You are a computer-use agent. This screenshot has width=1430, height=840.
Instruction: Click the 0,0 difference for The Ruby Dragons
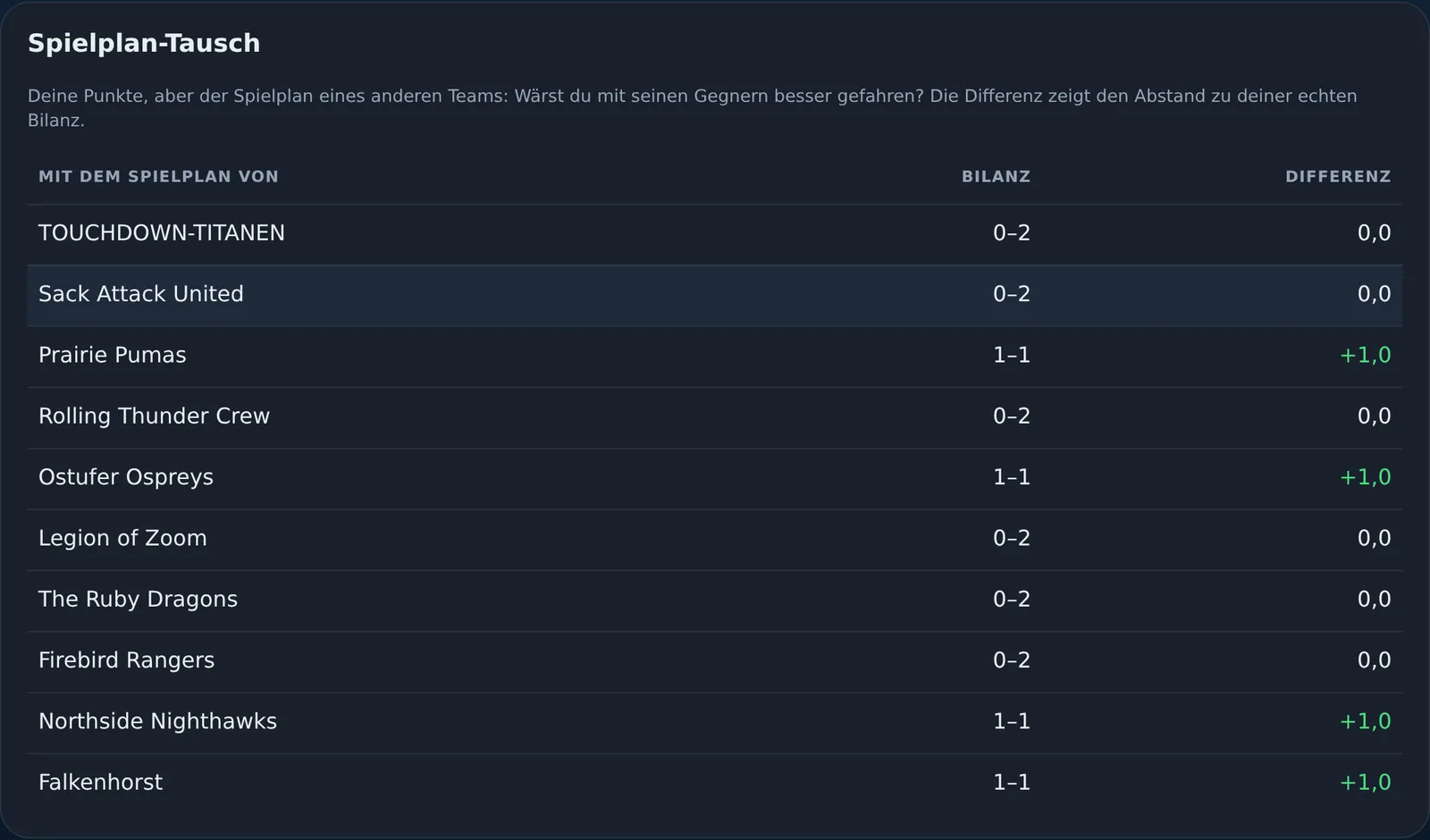tap(1375, 600)
